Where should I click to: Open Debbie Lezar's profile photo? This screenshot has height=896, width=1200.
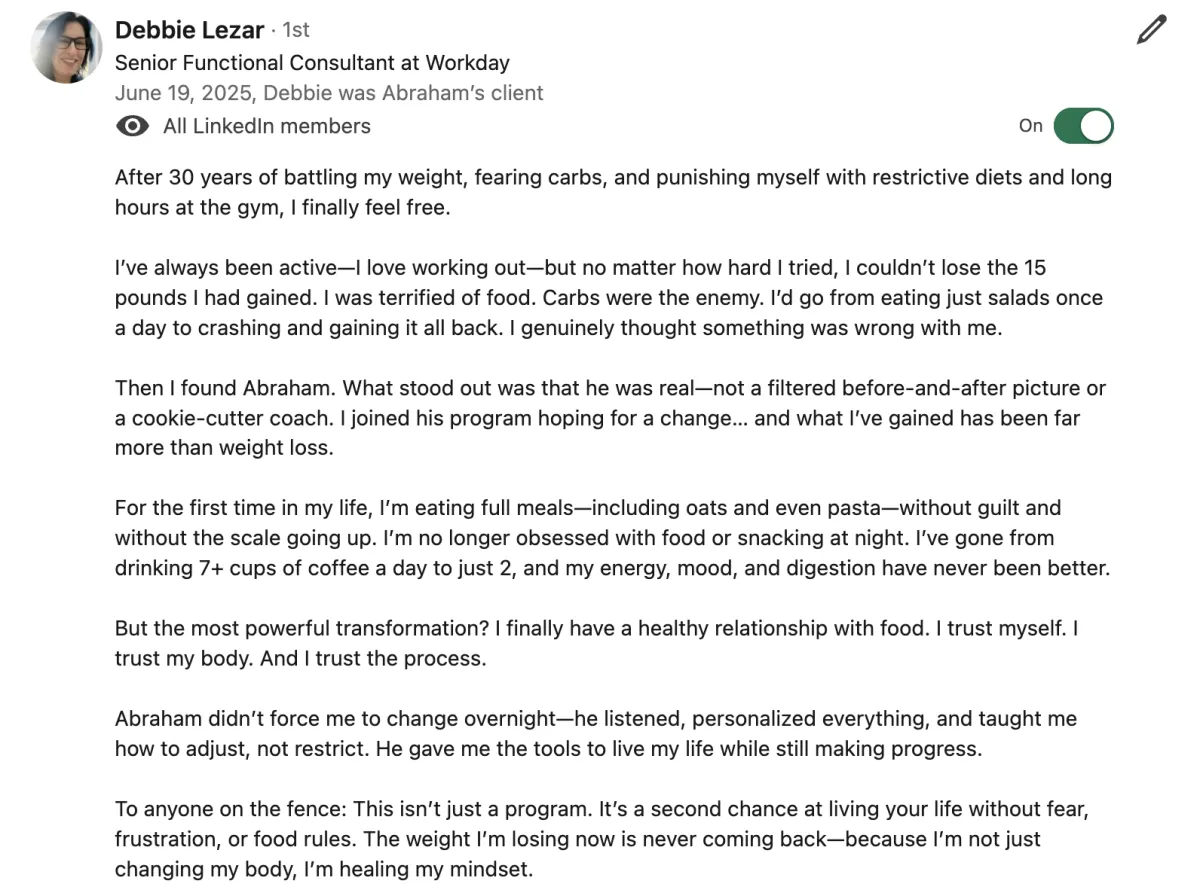66,48
